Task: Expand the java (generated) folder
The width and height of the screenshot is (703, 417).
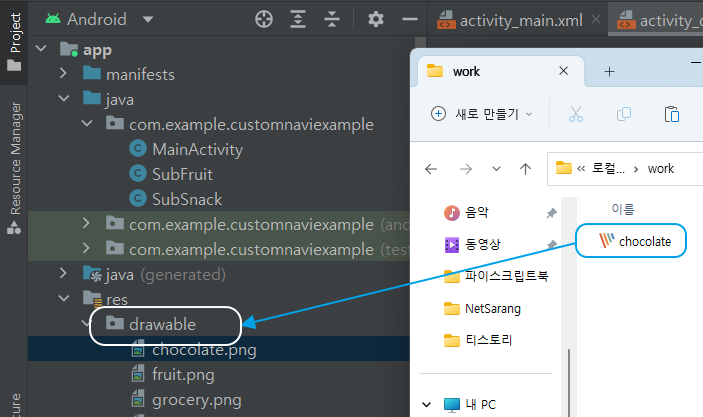Action: click(63, 273)
